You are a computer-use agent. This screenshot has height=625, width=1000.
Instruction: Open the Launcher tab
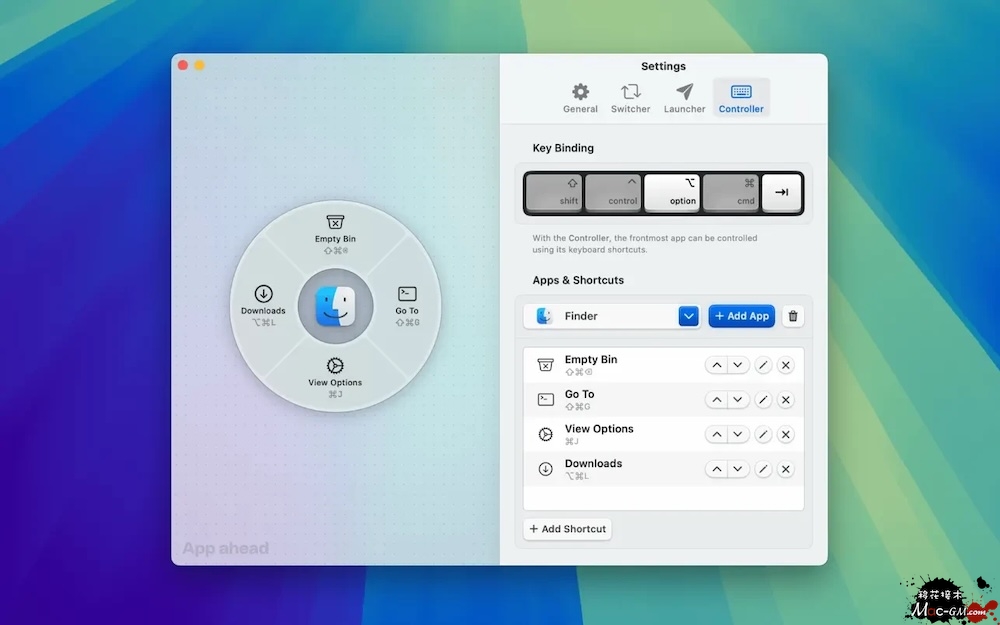pos(684,98)
